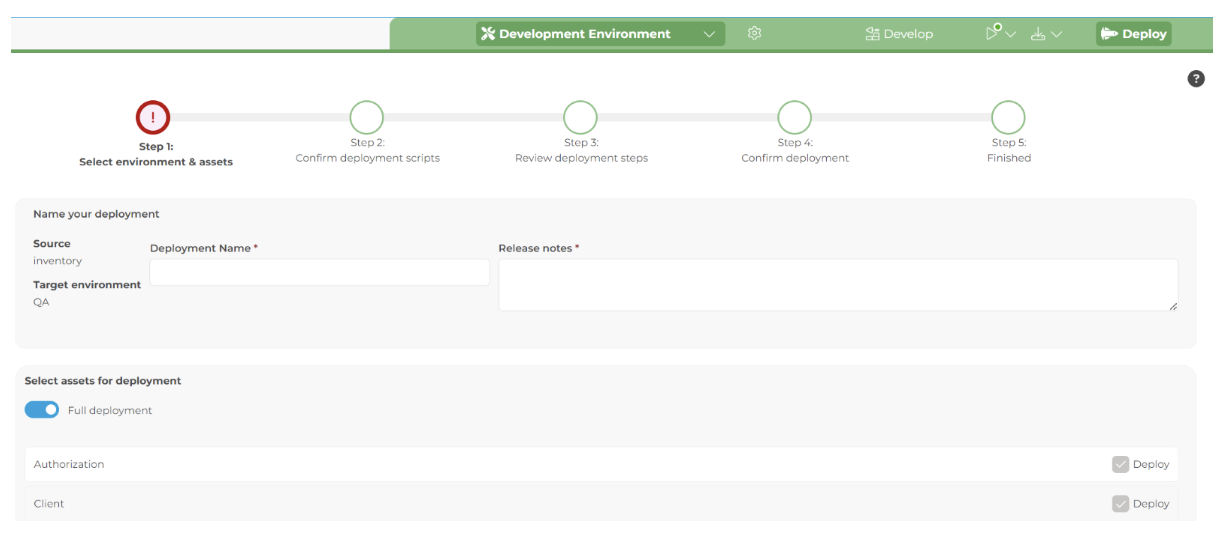Image resolution: width=1222 pixels, height=544 pixels.
Task: Disable the Full deployment toggle
Action: click(42, 410)
